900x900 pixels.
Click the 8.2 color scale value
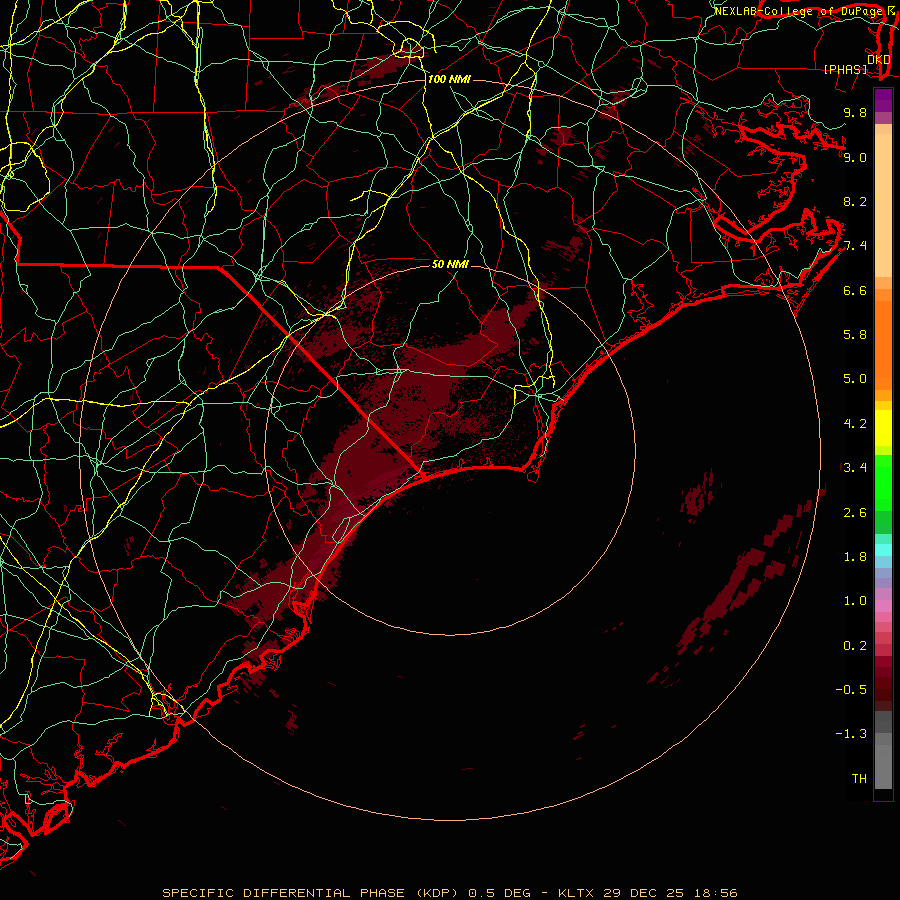tap(855, 201)
